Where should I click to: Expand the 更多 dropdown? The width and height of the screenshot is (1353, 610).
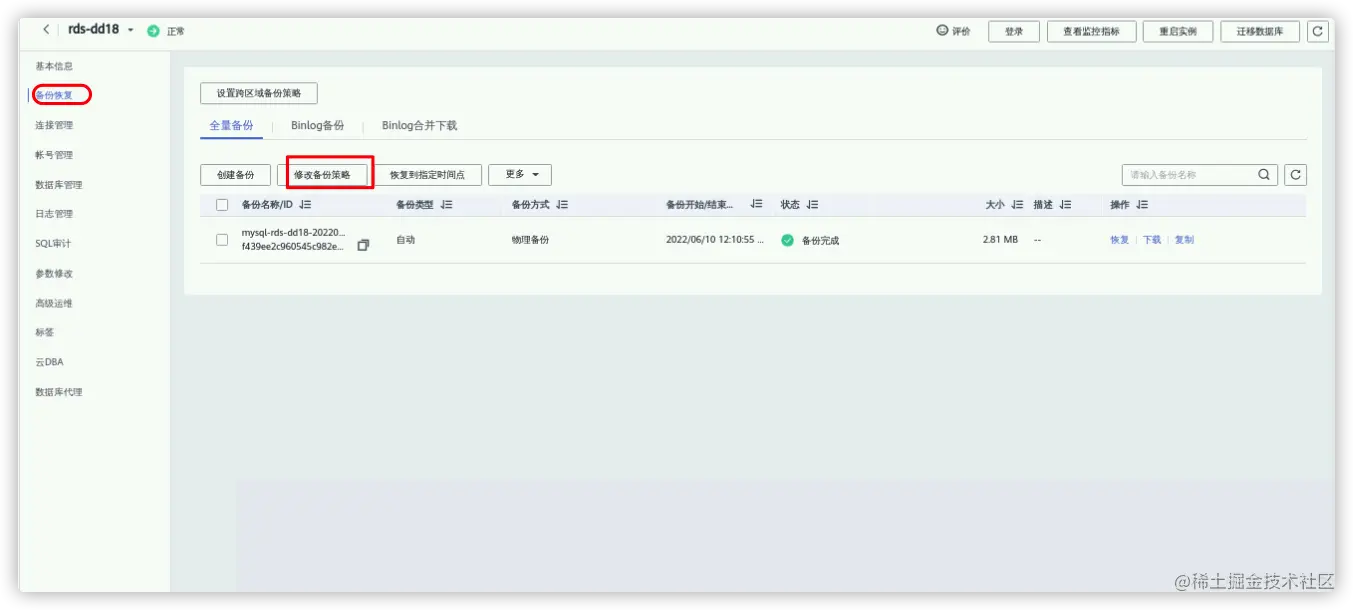(x=520, y=175)
